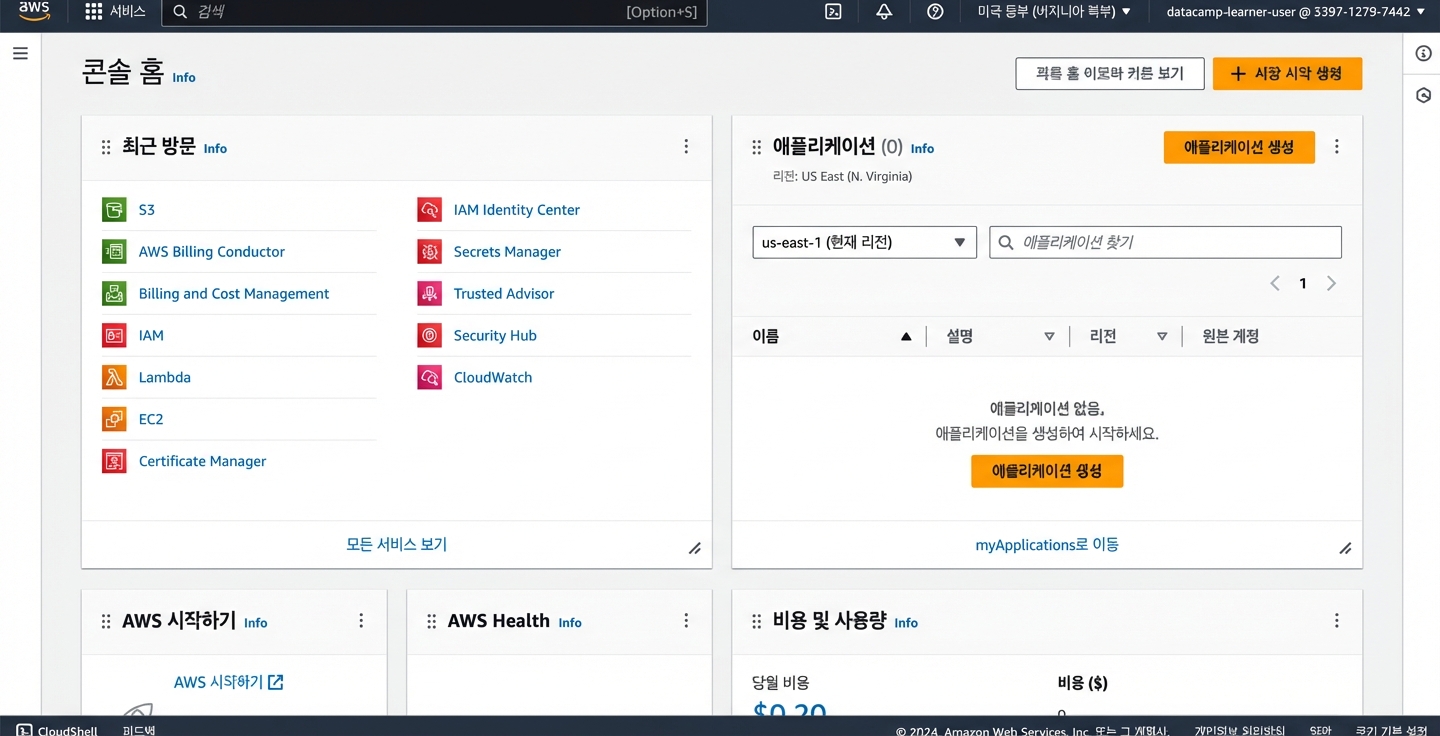
Task: Open the services grid menu
Action: pos(94,12)
